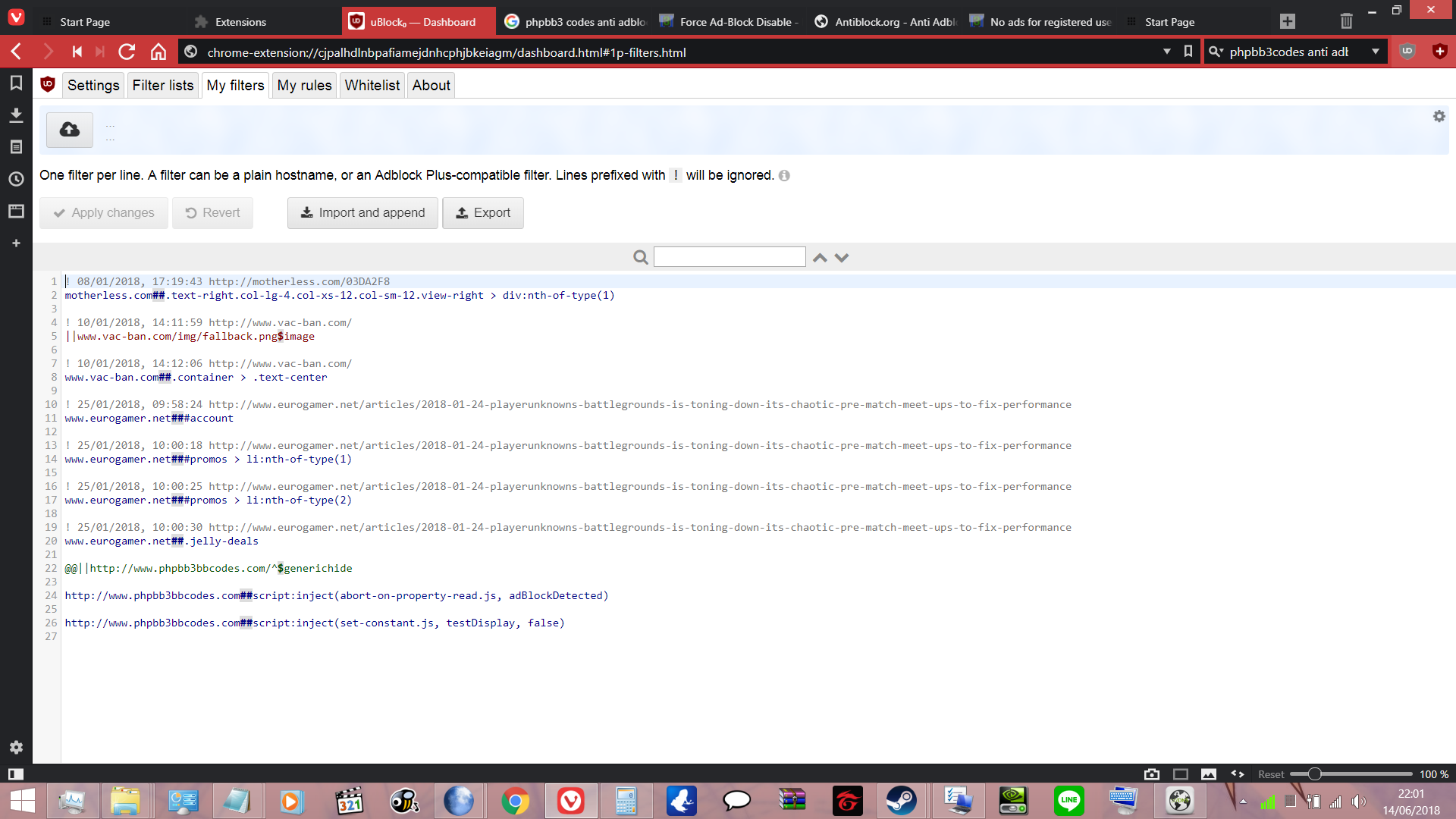Image resolution: width=1456 pixels, height=819 pixels.
Task: Switch to the Filter lists tab
Action: click(162, 85)
